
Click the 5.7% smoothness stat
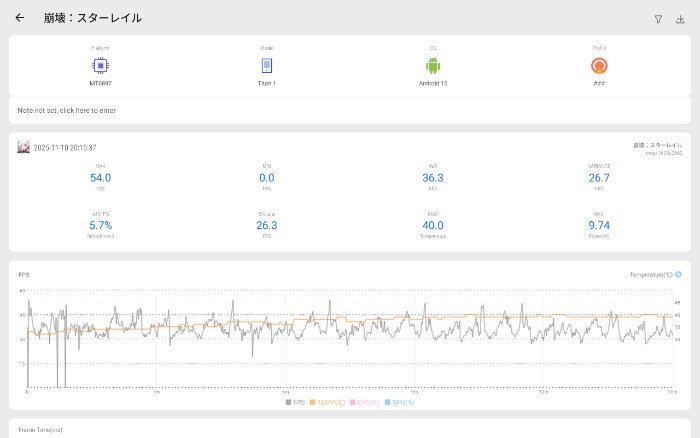click(x=101, y=225)
